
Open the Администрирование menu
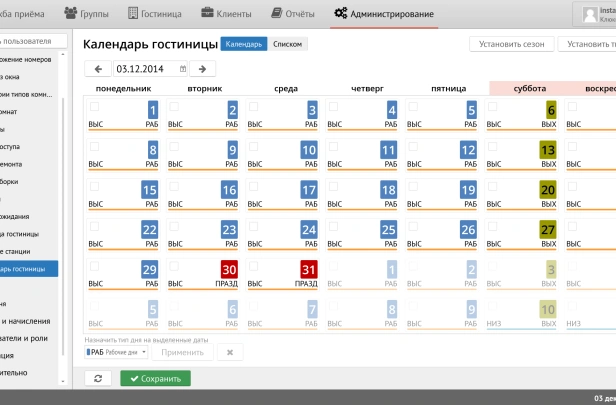pos(385,14)
